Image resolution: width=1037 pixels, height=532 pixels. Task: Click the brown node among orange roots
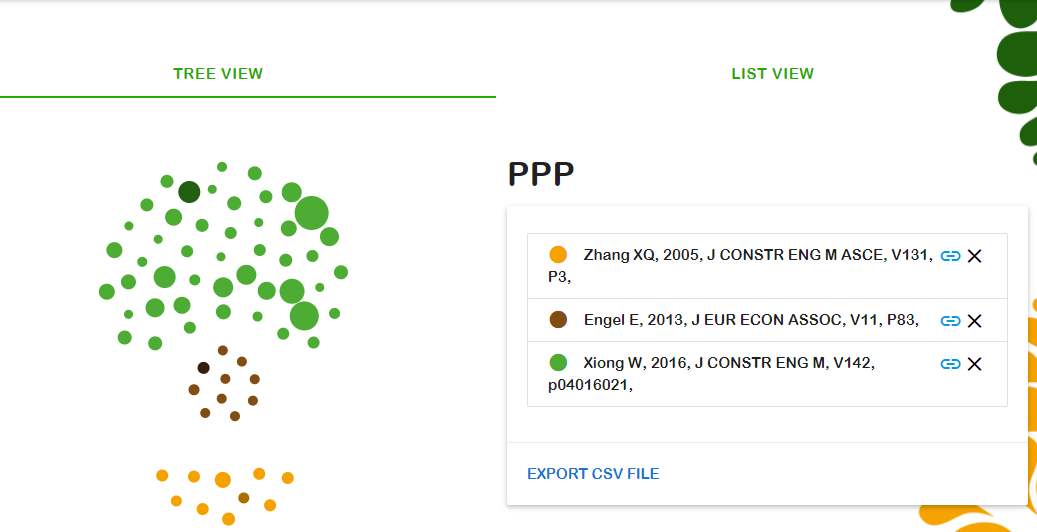pos(244,498)
